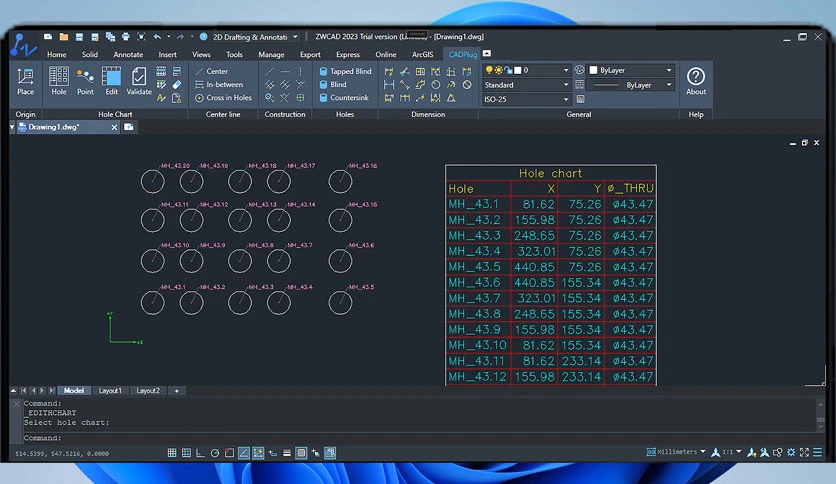Select the Countersink hole tool
Image resolution: width=836 pixels, height=484 pixels.
344,98
